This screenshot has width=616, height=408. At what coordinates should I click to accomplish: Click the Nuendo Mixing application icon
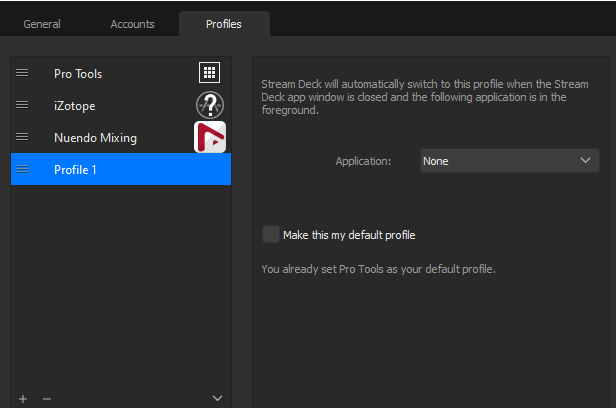tap(210, 137)
